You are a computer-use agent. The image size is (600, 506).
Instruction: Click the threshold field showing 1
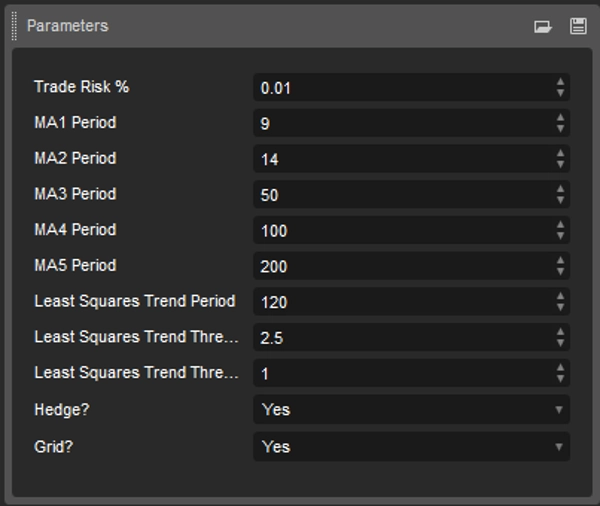pos(400,373)
